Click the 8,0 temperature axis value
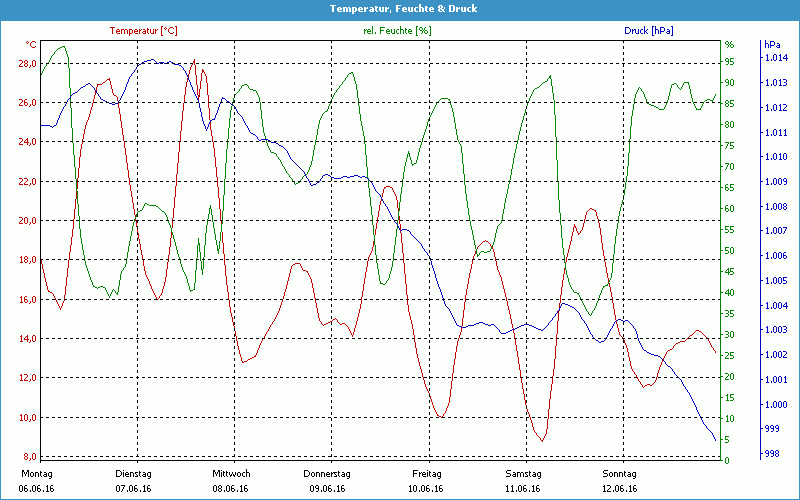800x500 pixels. tap(30, 456)
